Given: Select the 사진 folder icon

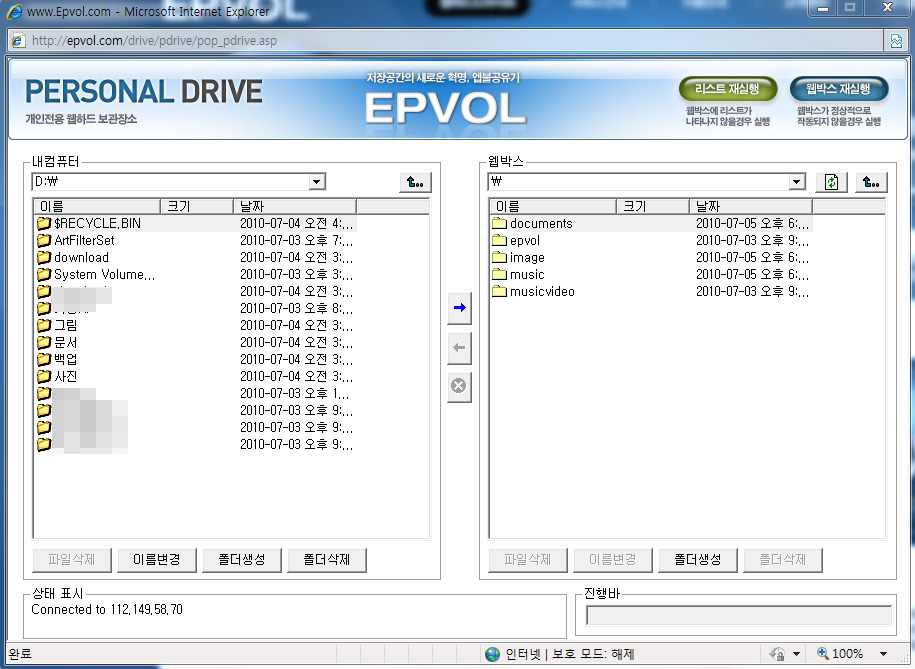Looking at the screenshot, I should 44,376.
